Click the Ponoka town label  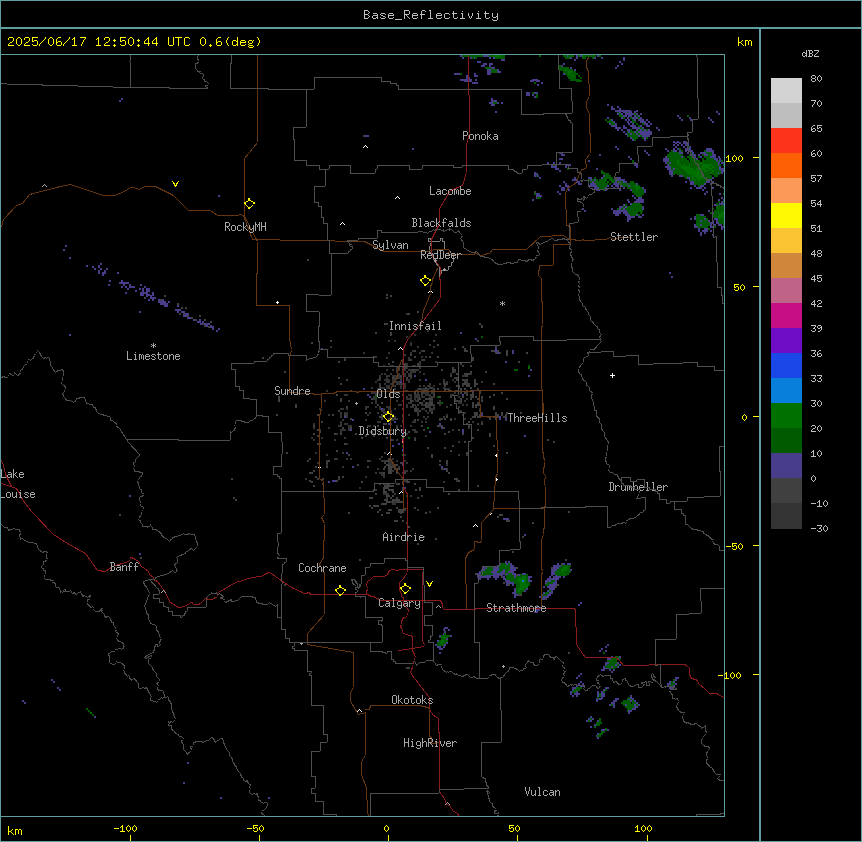point(480,136)
